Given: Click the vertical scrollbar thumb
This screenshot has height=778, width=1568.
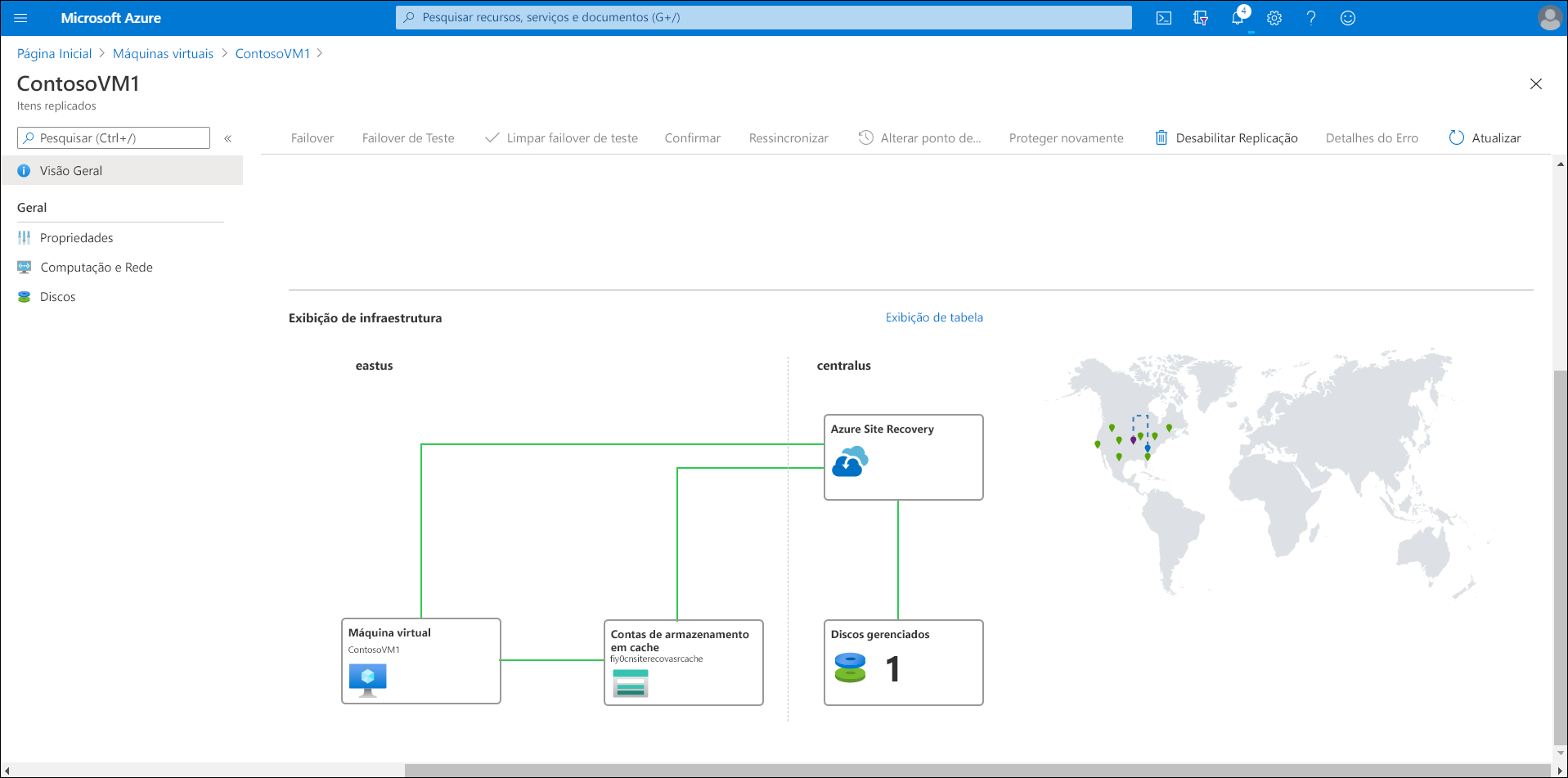Looking at the screenshot, I should pyautogui.click(x=1560, y=556).
